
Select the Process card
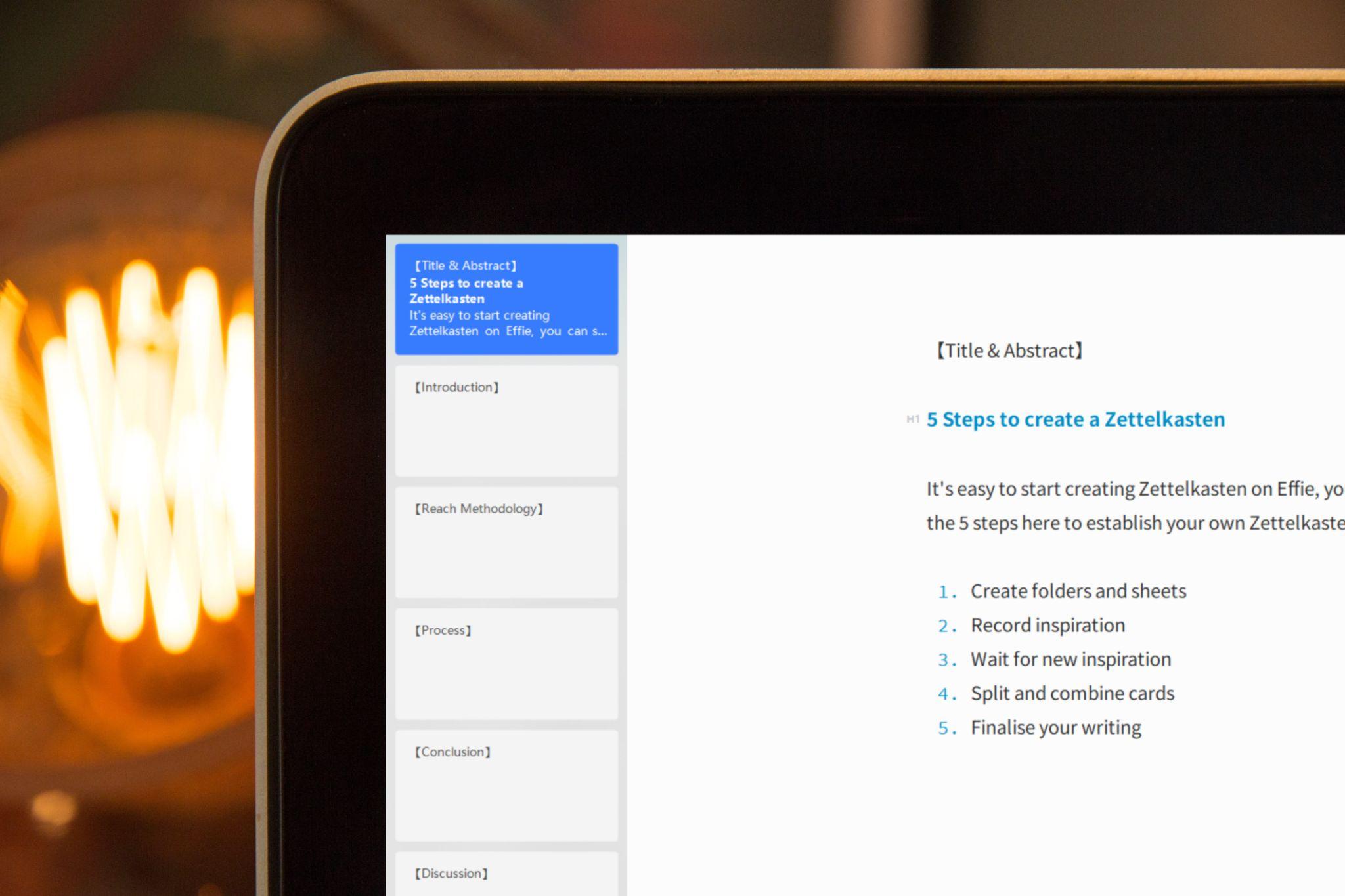click(x=506, y=664)
